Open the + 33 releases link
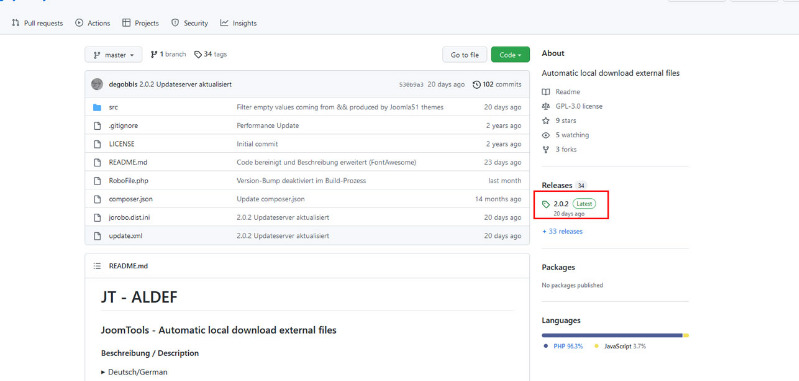This screenshot has height=381, width=799. coord(563,231)
